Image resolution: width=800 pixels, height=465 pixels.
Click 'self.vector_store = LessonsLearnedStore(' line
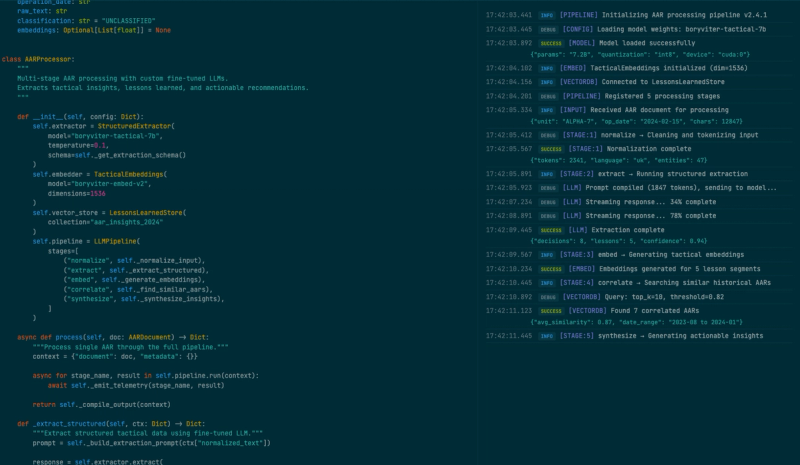click(x=110, y=213)
